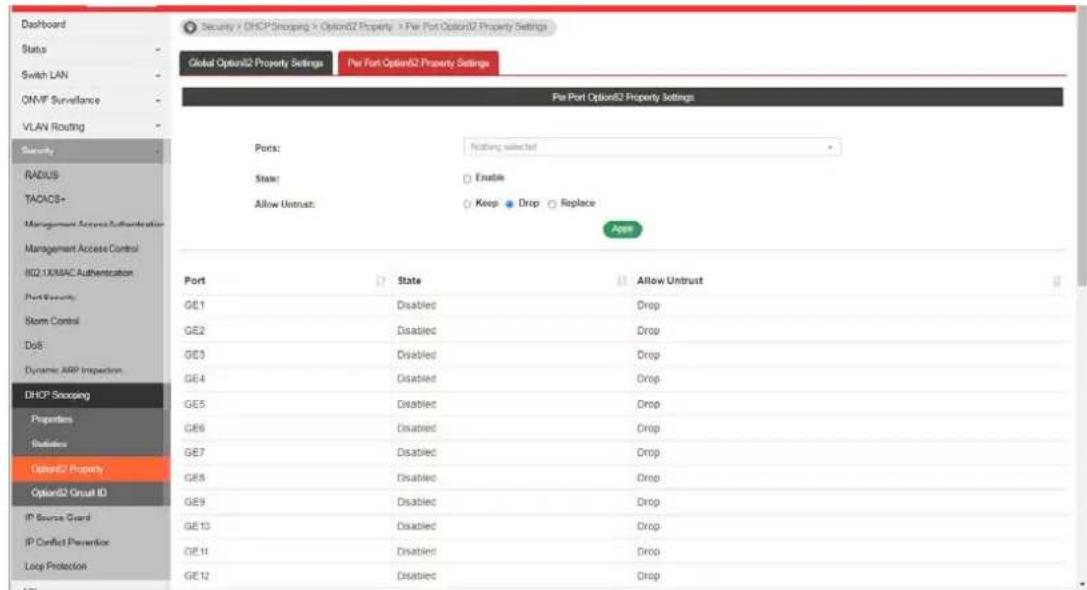Click the GE5 port cell
1087x590 pixels.
point(194,404)
